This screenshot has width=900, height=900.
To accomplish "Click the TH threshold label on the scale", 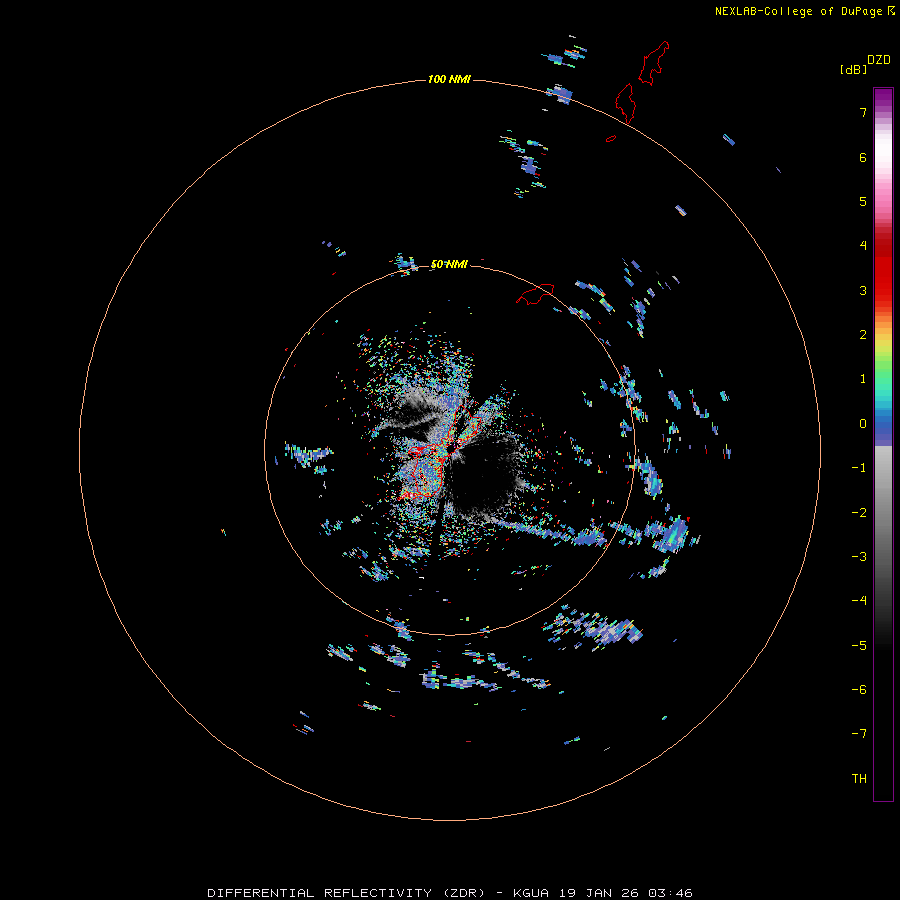I will pyautogui.click(x=859, y=779).
